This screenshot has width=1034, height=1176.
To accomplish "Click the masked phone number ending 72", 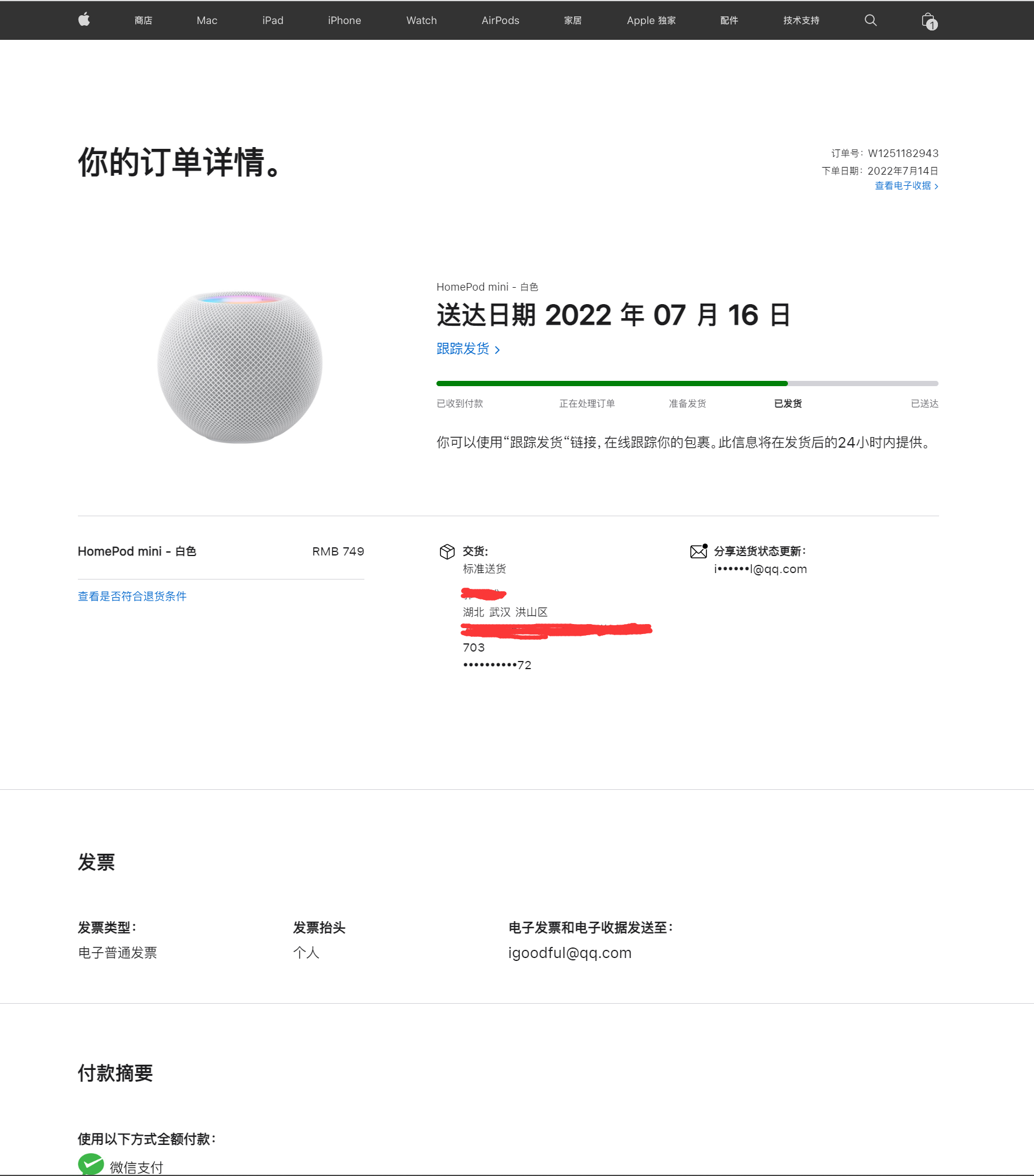I will [497, 665].
